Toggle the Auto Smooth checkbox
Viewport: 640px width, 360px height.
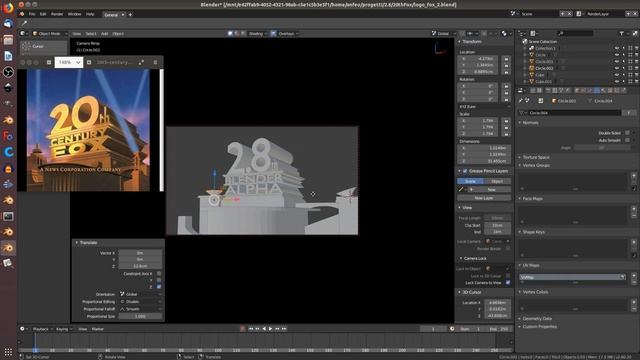pos(627,140)
